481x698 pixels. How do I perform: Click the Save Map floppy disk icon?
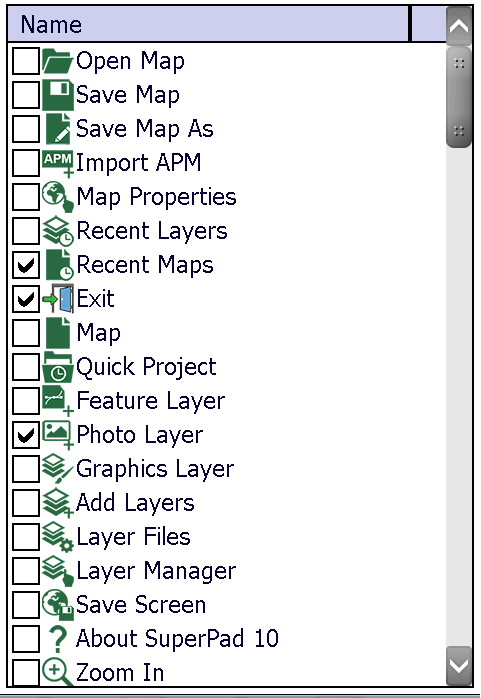click(57, 95)
